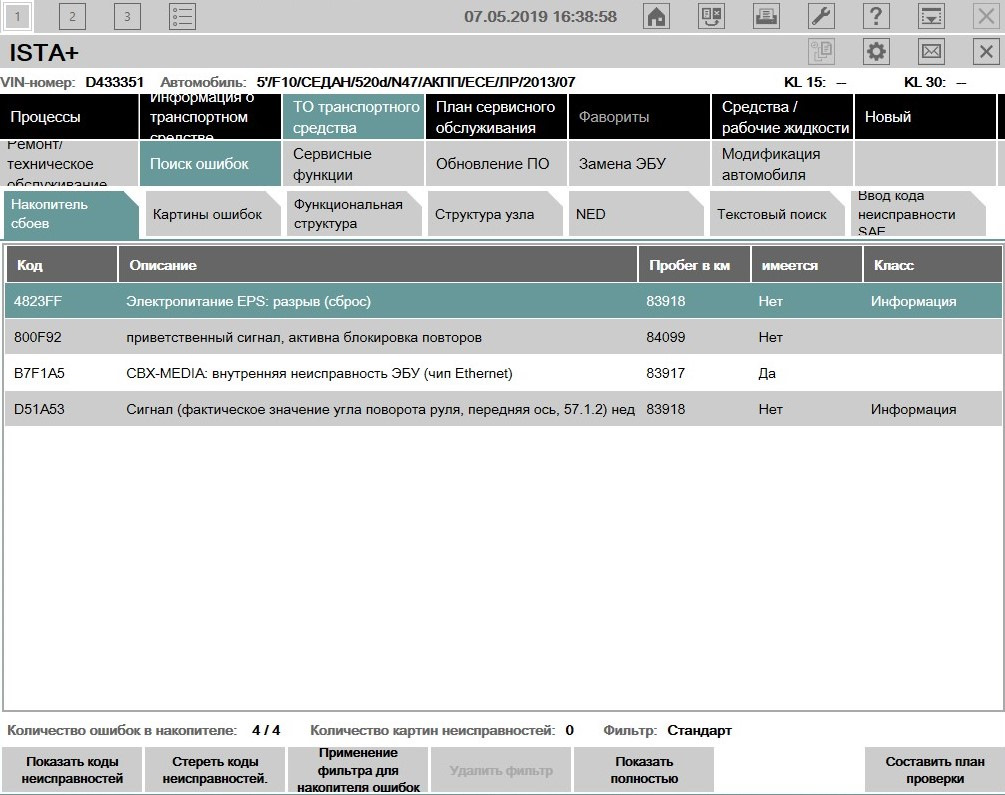Open session tab 2
The height and width of the screenshot is (795, 1005).
point(72,16)
